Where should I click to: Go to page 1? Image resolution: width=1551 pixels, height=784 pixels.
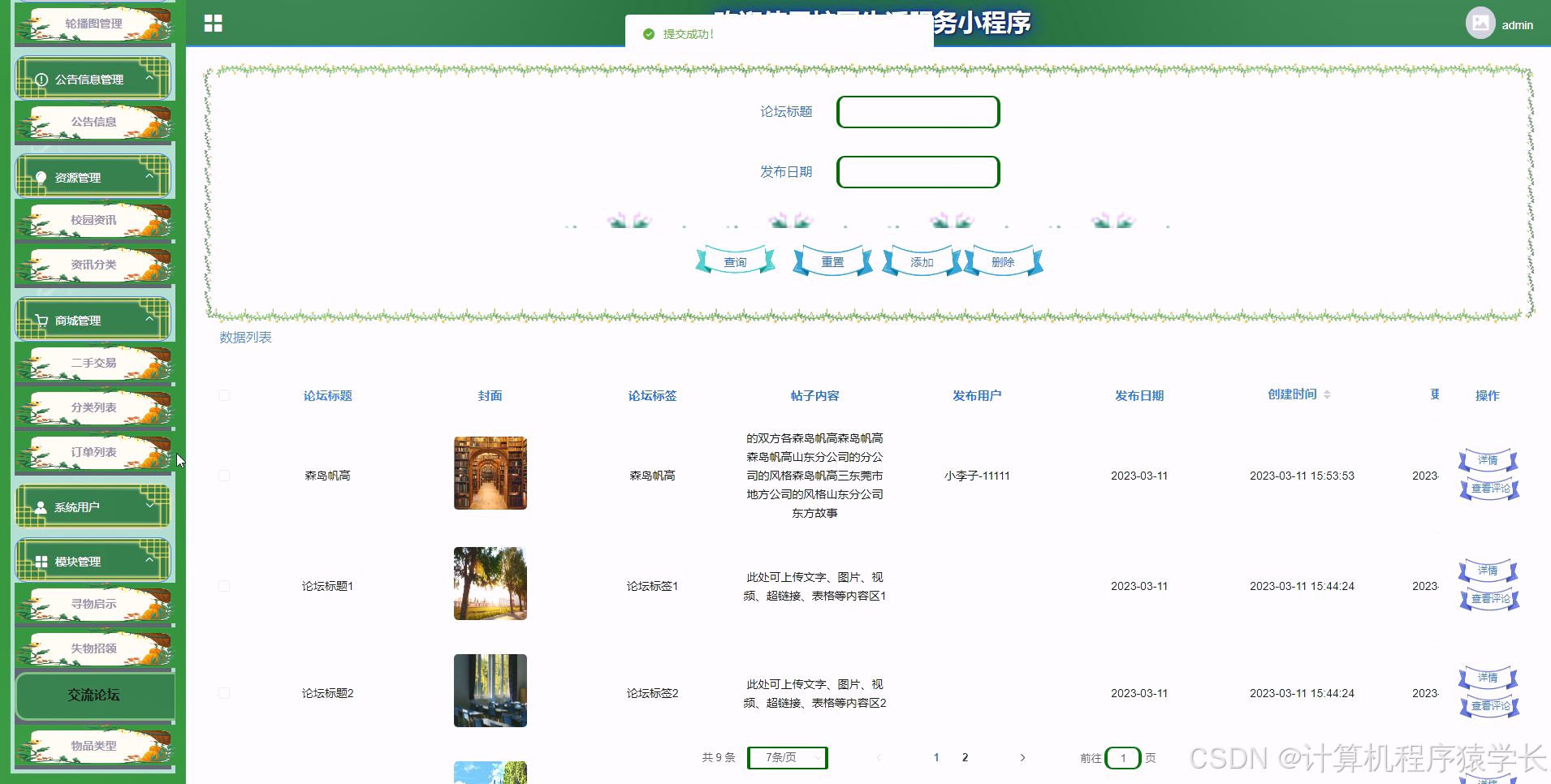936,757
